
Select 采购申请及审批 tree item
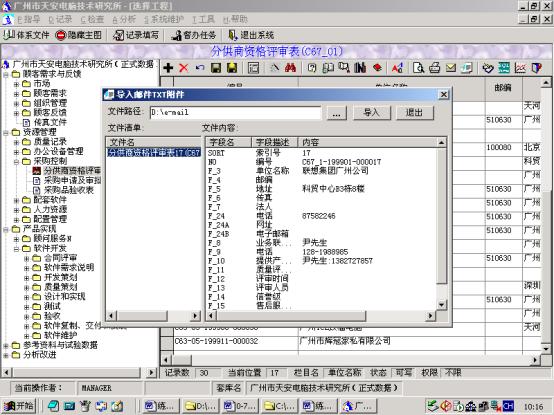pyautogui.click(x=72, y=180)
